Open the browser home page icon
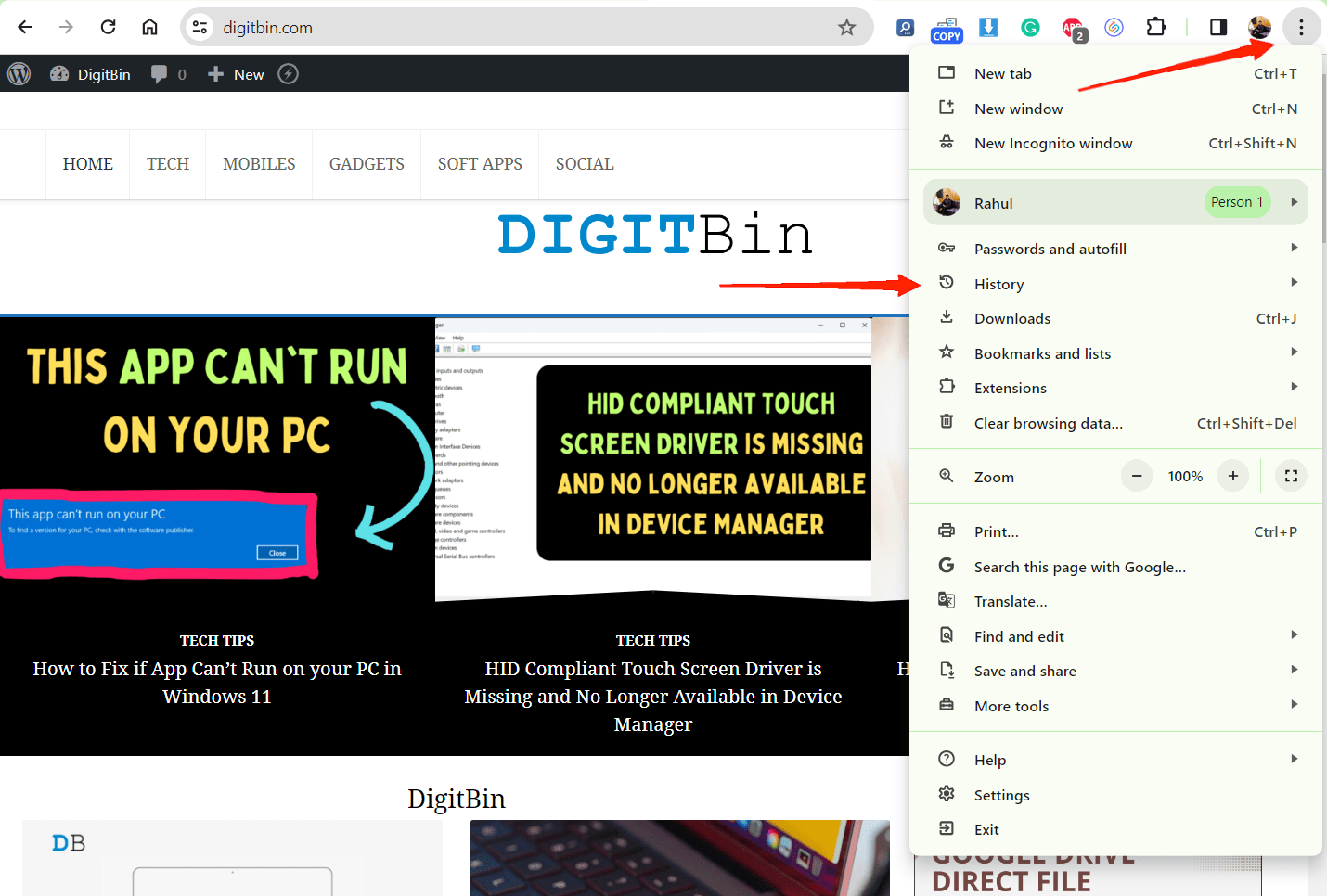Image resolution: width=1327 pixels, height=896 pixels. 149,27
